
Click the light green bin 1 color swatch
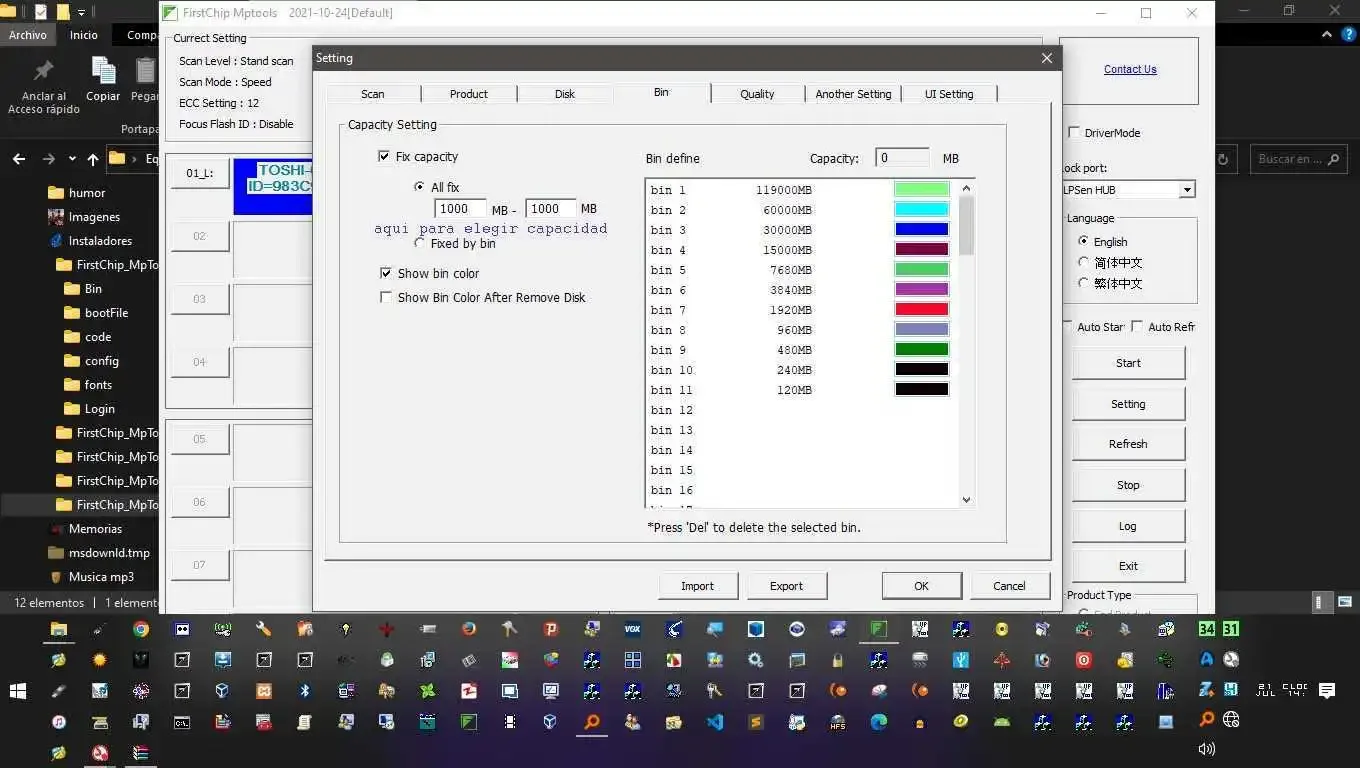point(921,189)
